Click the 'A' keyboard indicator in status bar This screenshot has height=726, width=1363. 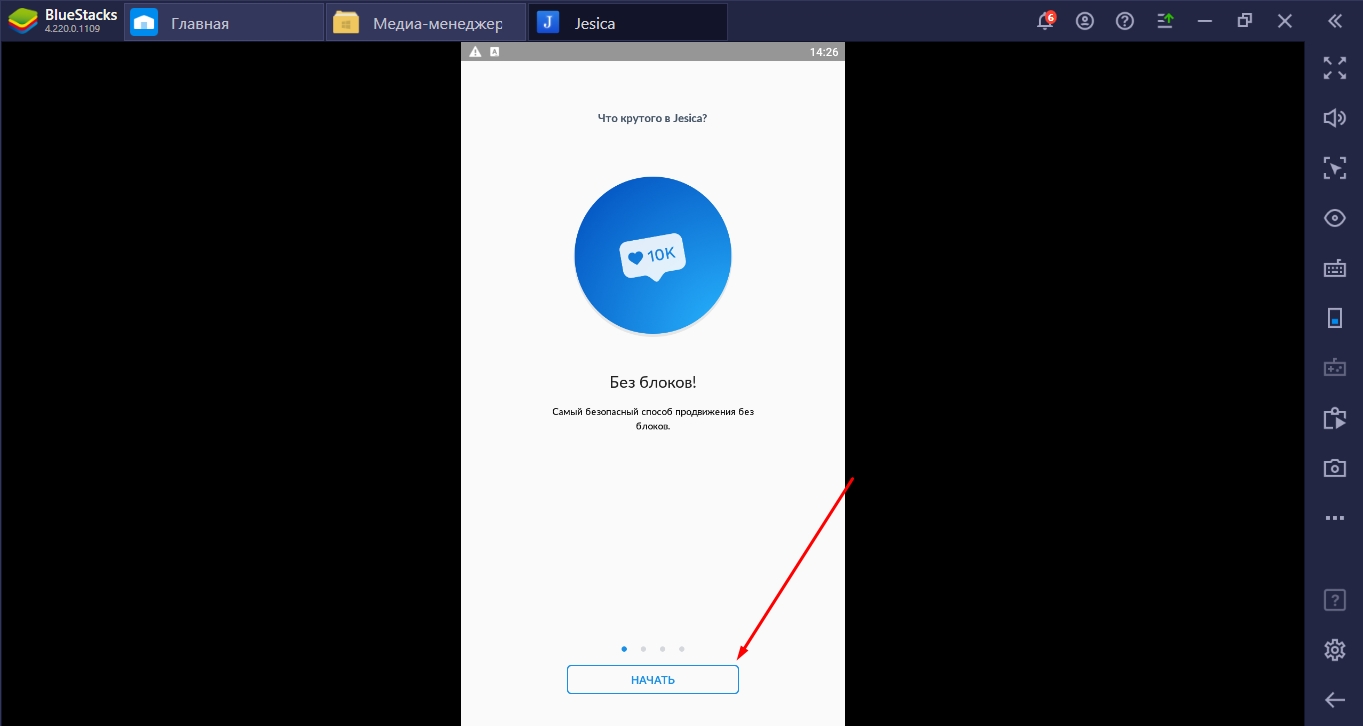494,52
